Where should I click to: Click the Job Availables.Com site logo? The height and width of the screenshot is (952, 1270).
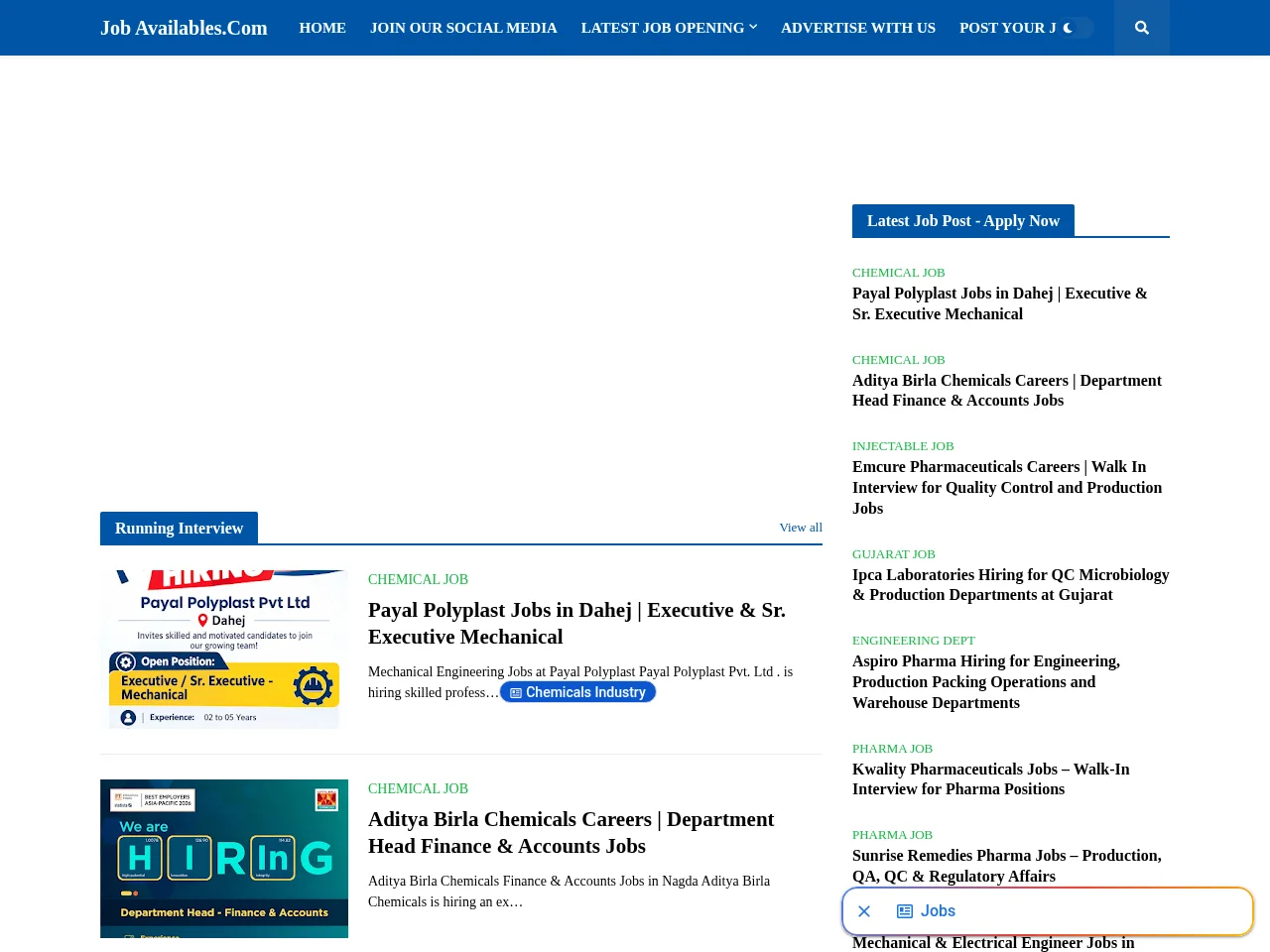coord(184,28)
